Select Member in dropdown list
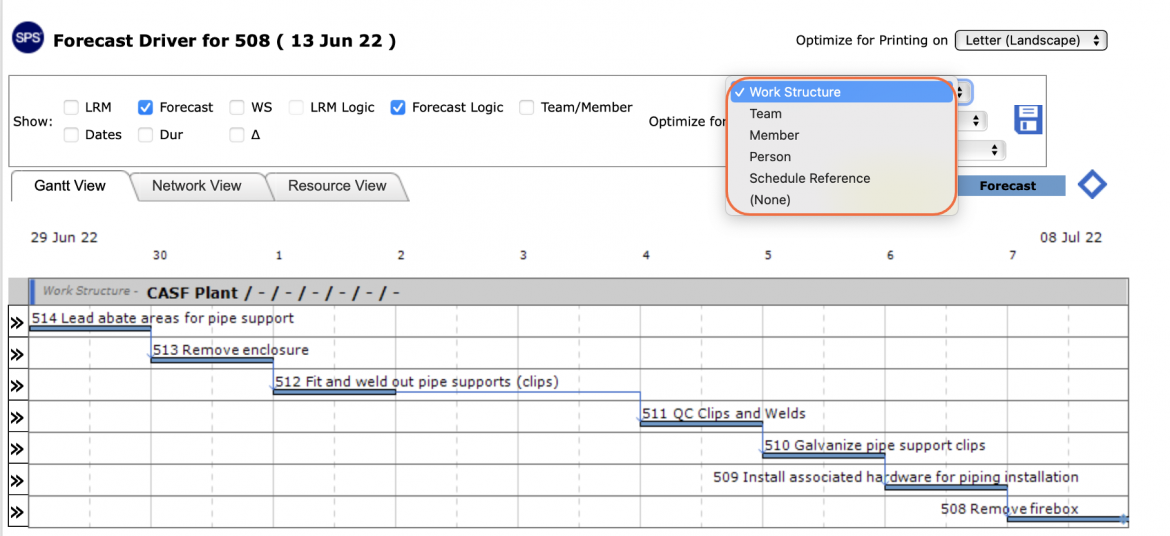1170x536 pixels. [x=840, y=135]
